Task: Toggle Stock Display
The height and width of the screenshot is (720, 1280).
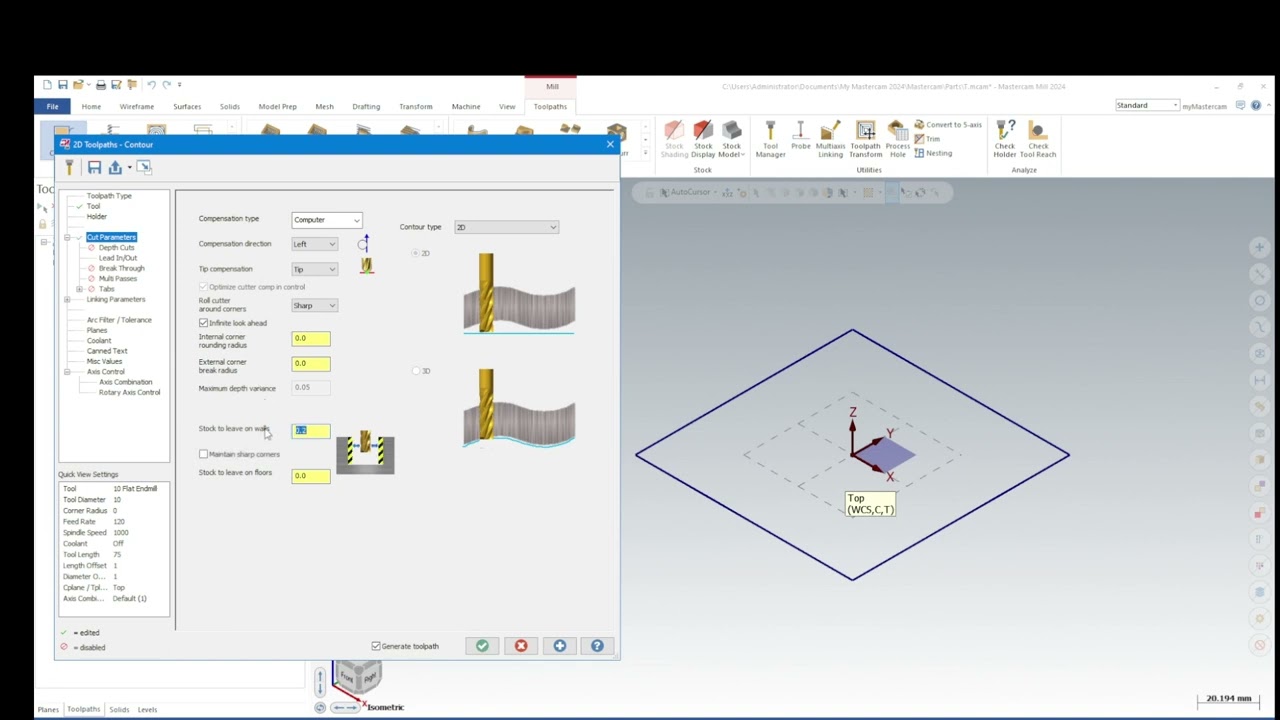Action: 703,139
